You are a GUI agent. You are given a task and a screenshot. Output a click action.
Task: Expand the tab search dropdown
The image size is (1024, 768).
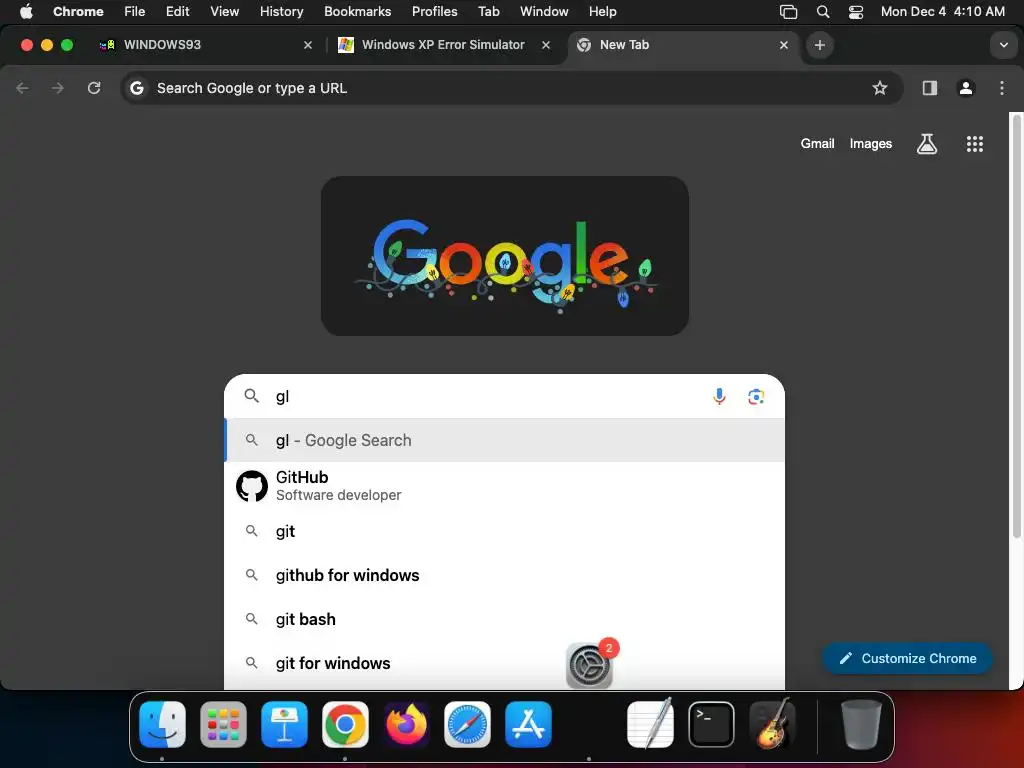pos(1004,45)
